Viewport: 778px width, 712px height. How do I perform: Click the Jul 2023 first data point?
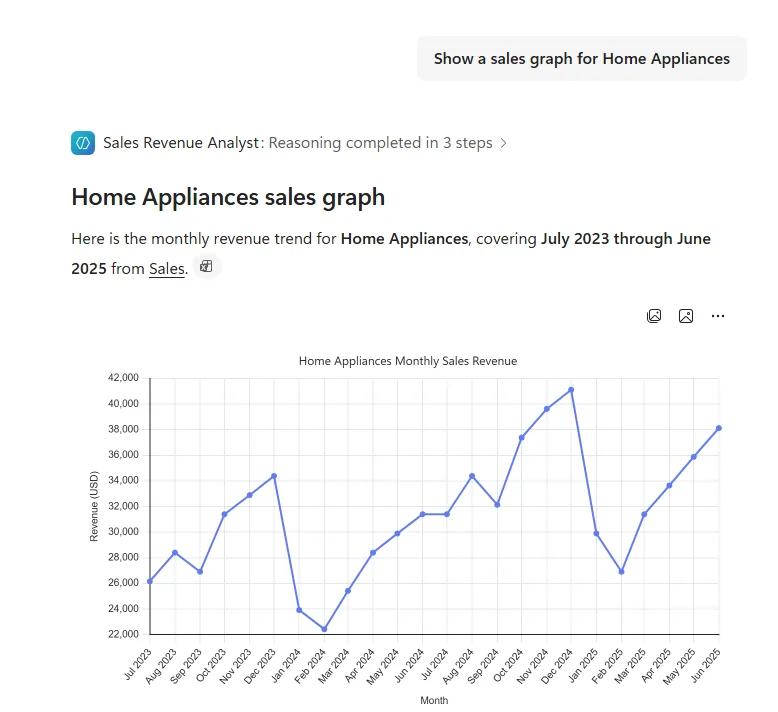click(x=150, y=581)
